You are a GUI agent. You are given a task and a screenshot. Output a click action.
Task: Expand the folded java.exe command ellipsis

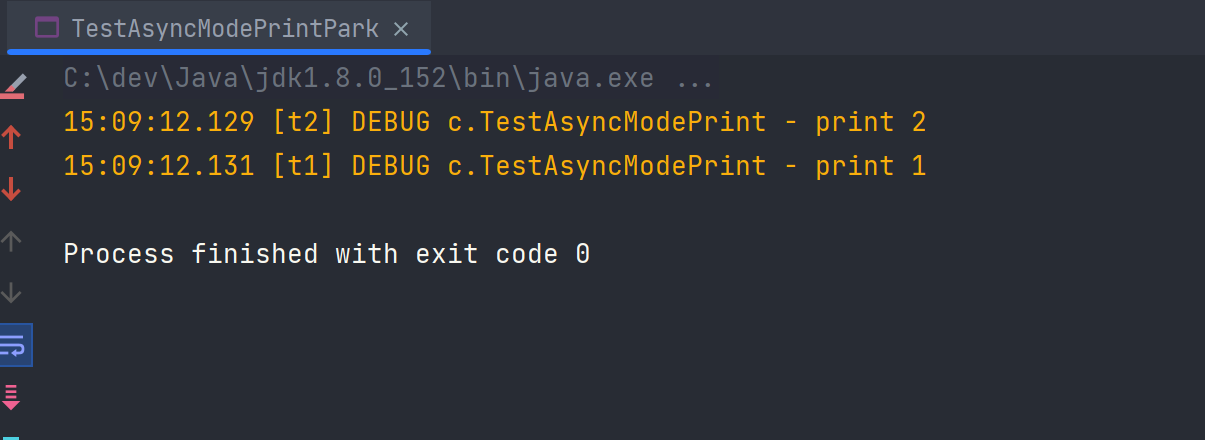pyautogui.click(x=694, y=78)
